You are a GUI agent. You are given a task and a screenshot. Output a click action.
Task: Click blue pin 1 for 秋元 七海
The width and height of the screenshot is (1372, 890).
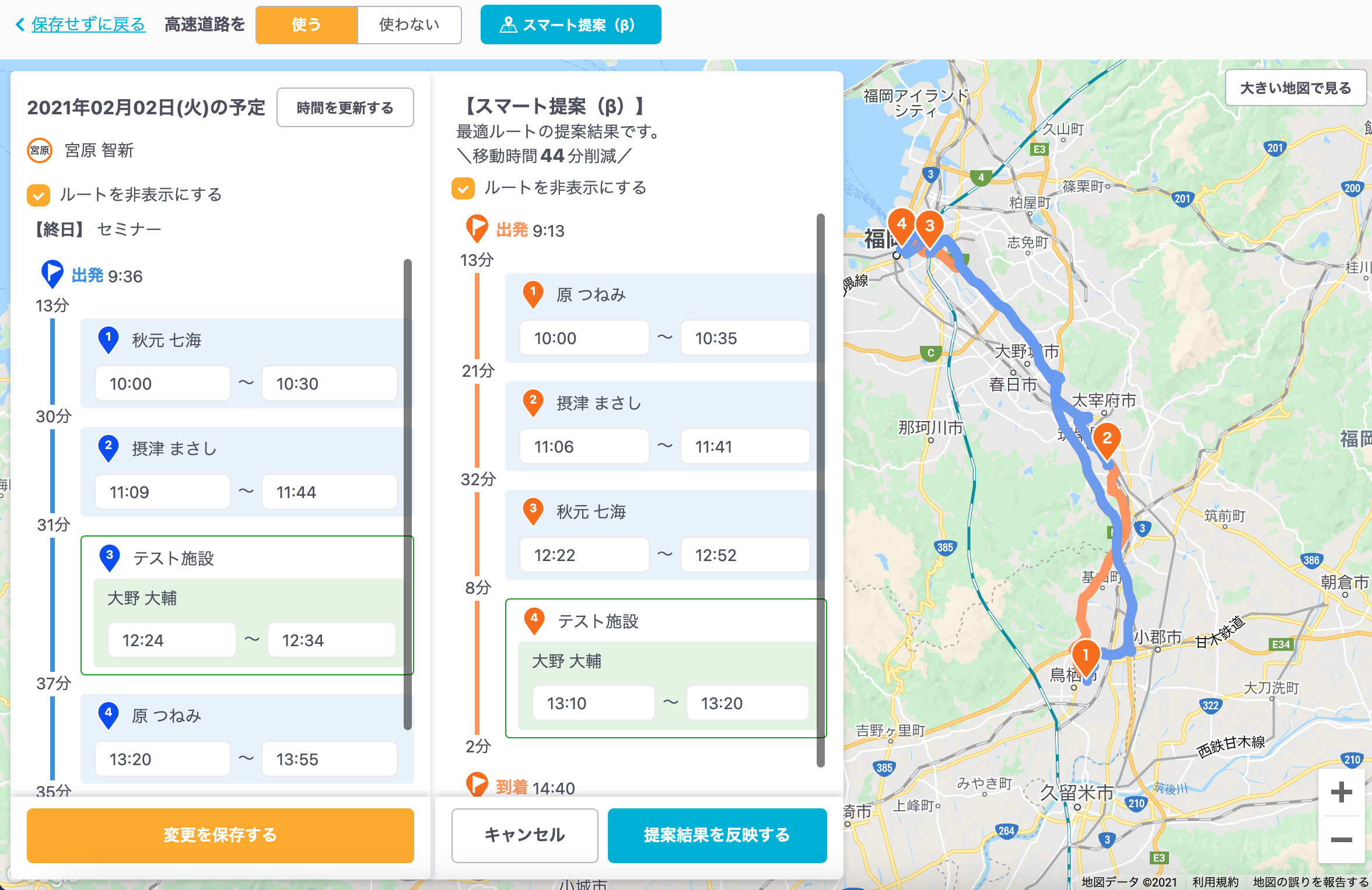click(108, 339)
